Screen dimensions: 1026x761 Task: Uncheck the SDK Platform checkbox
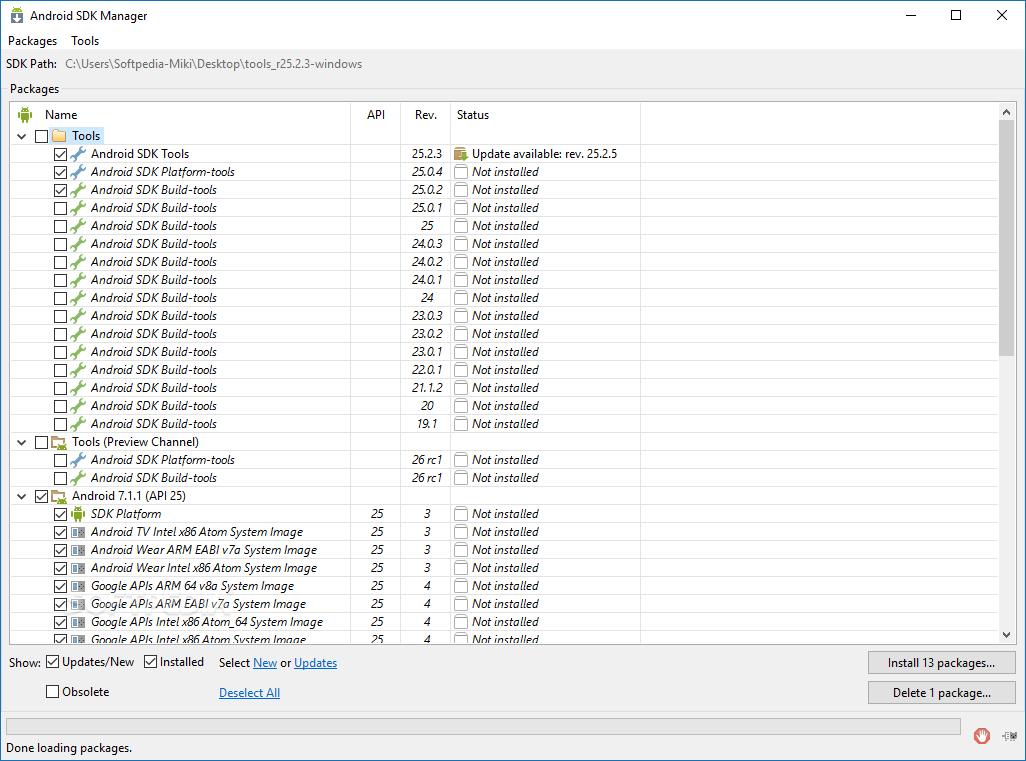pyautogui.click(x=60, y=514)
